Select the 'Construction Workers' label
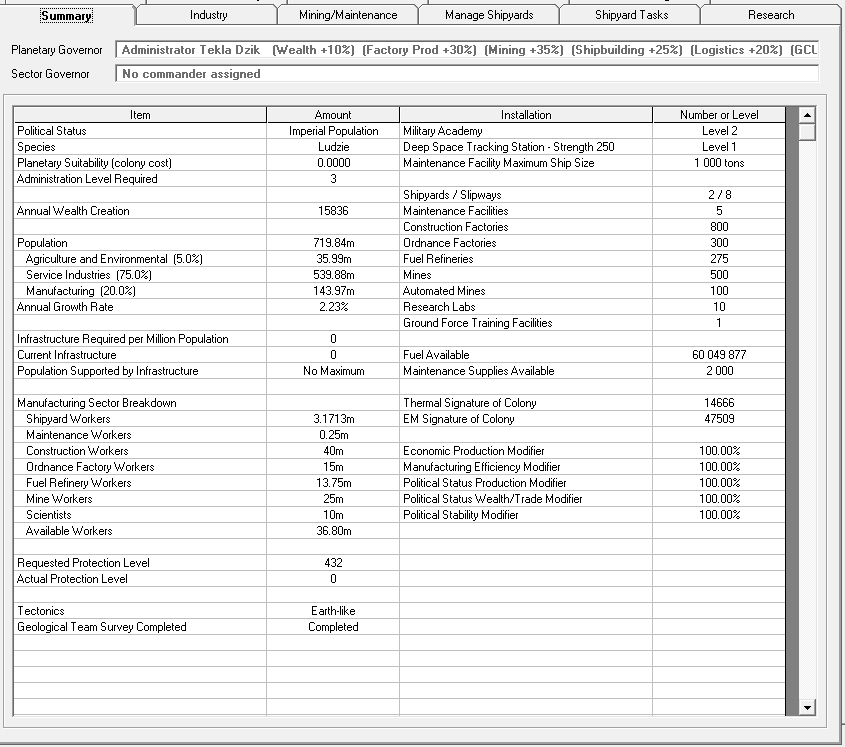 pos(78,451)
